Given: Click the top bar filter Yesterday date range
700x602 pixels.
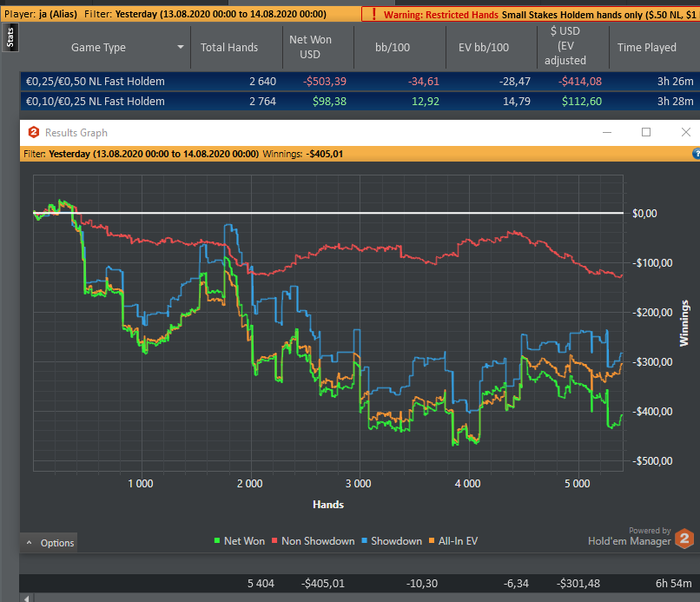Looking at the screenshot, I should pyautogui.click(x=221, y=14).
